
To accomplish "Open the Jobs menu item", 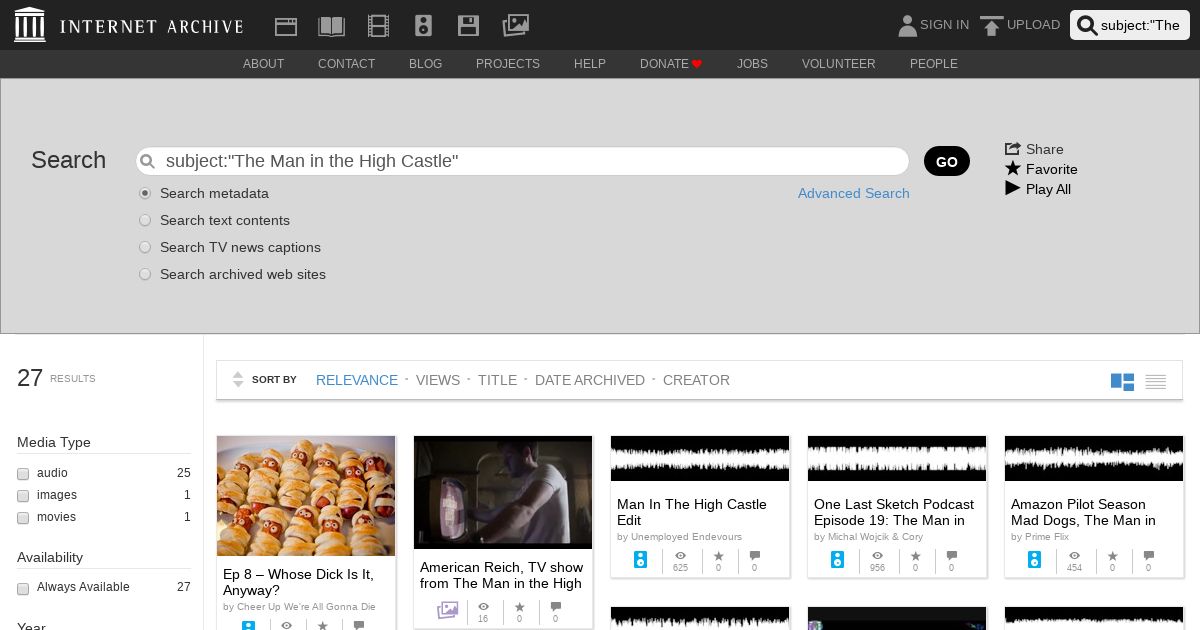I will (x=752, y=64).
